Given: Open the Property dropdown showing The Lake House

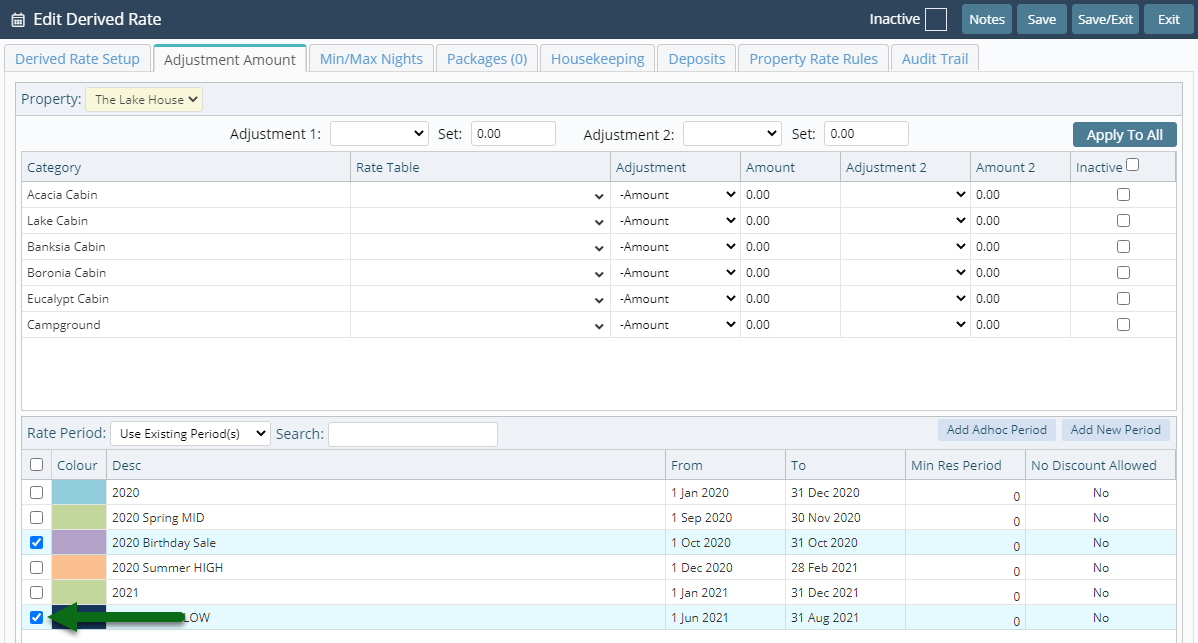Looking at the screenshot, I should (144, 99).
